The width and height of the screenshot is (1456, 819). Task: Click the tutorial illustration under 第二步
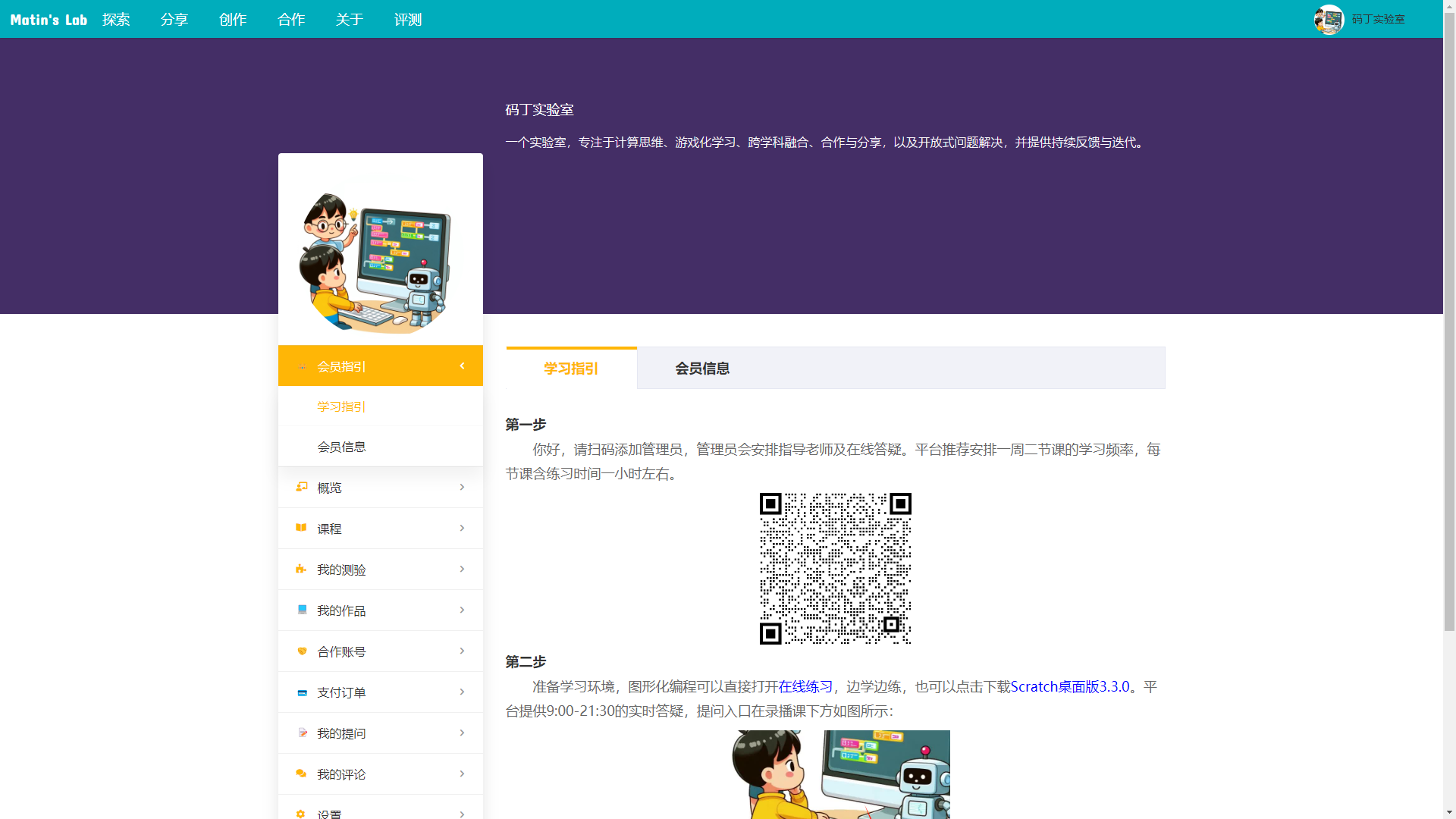coord(840,774)
